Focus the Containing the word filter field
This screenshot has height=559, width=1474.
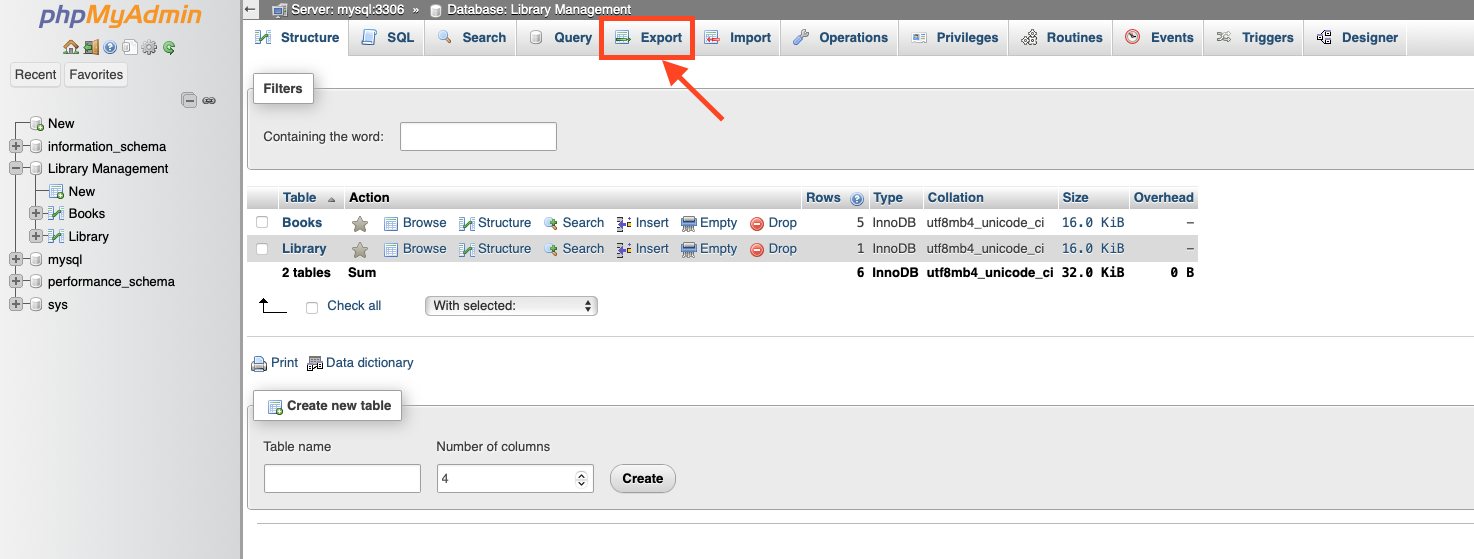point(478,137)
